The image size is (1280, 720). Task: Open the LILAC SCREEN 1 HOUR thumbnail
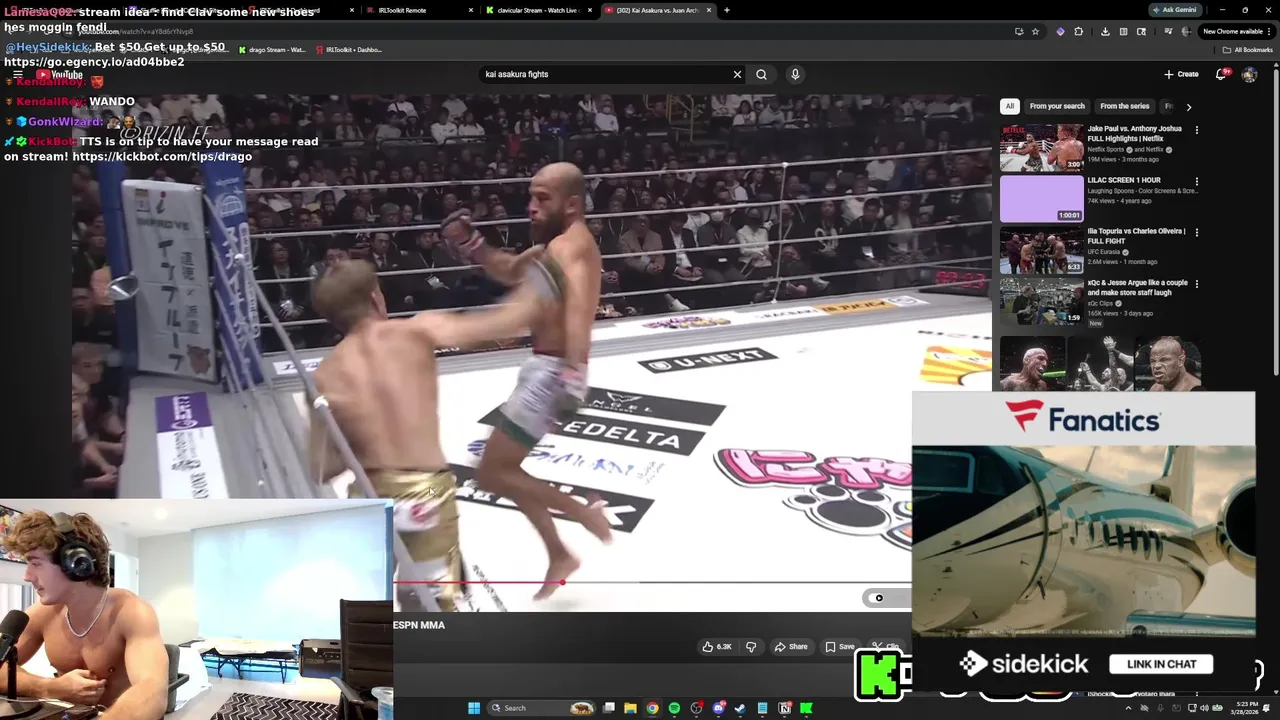(x=1041, y=199)
